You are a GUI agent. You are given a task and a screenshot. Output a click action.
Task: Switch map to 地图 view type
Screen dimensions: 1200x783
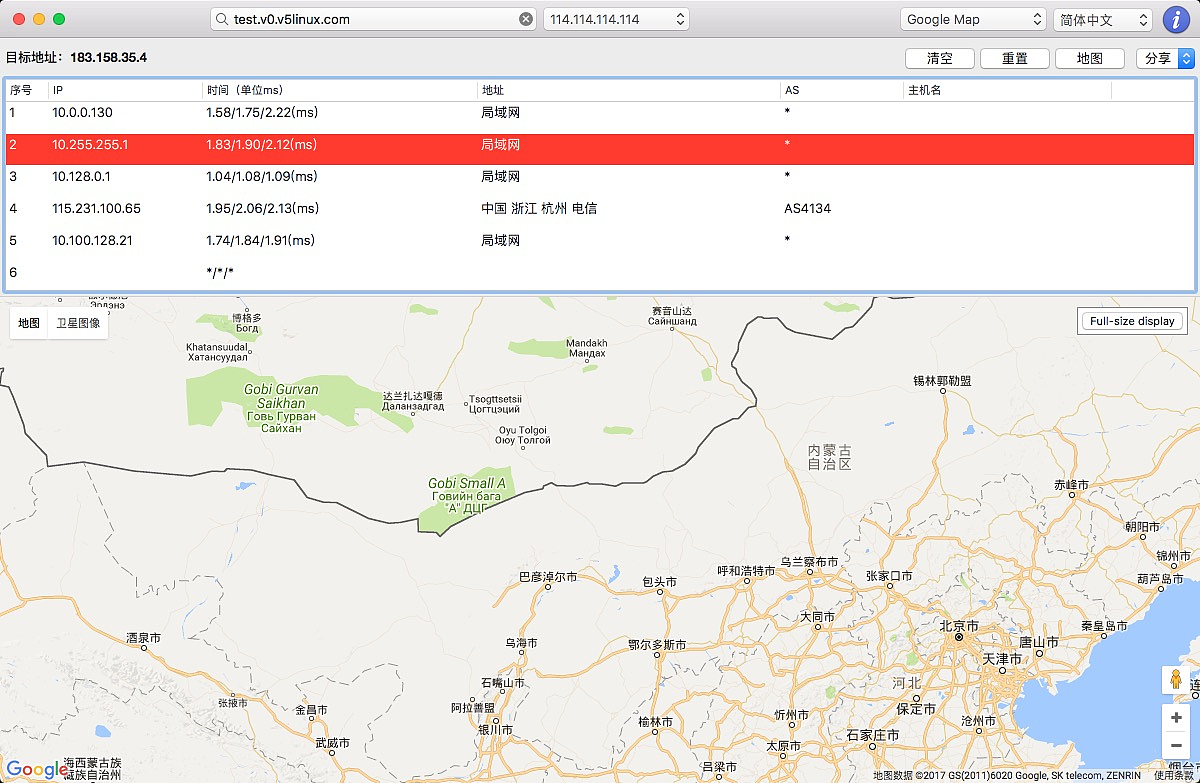[29, 323]
